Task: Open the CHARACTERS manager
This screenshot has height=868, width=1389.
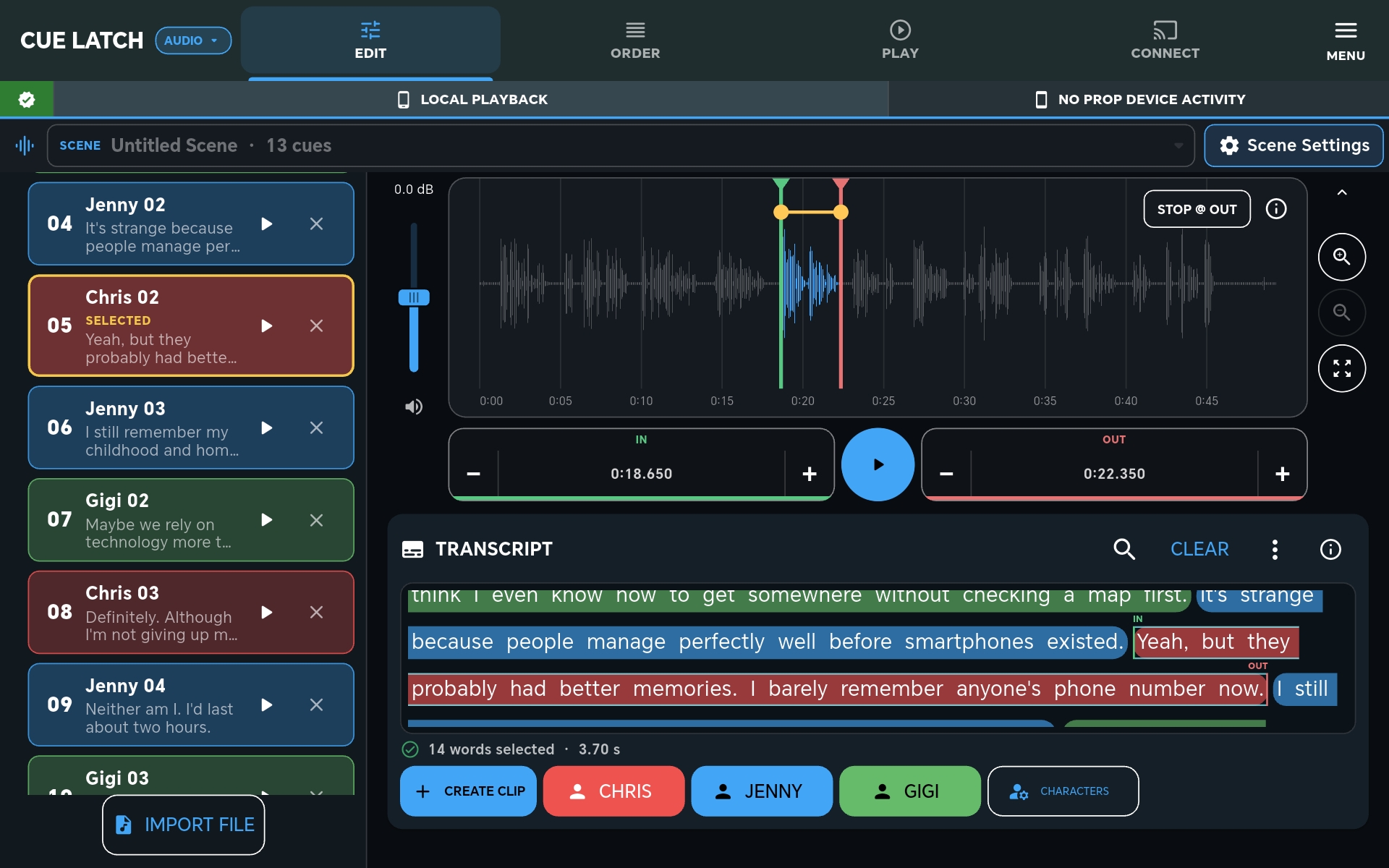Action: [1063, 791]
